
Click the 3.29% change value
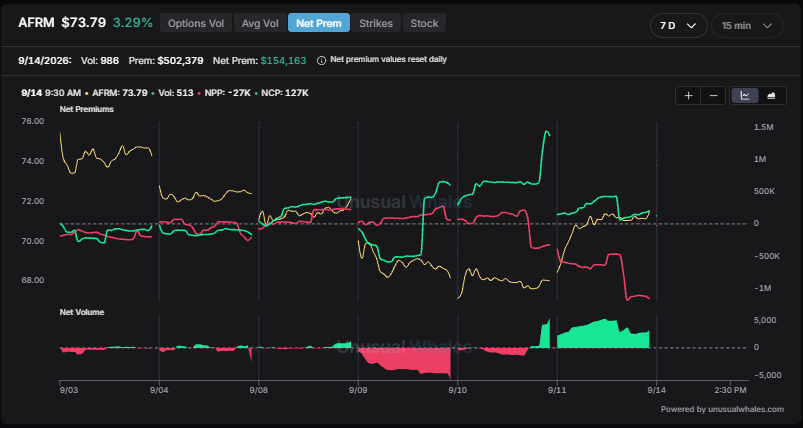click(x=133, y=23)
